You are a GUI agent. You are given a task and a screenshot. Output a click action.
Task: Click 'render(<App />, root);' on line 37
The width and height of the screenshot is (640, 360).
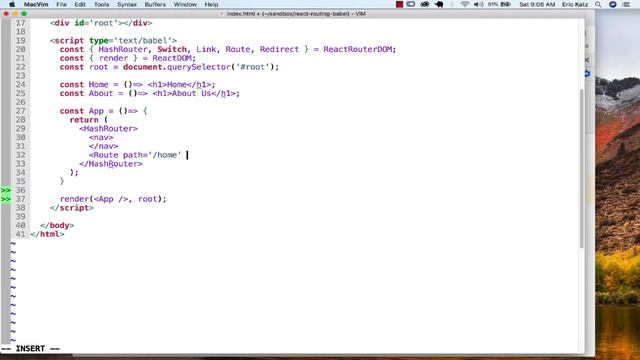click(113, 199)
